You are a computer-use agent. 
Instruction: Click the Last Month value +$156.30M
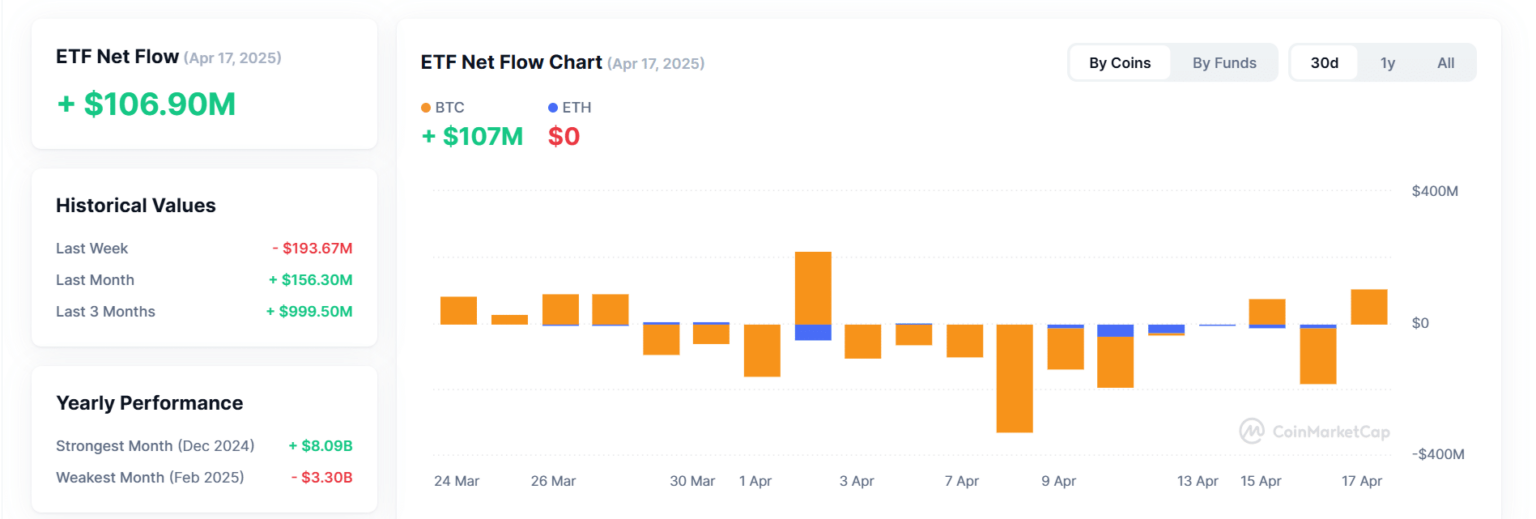(x=310, y=280)
